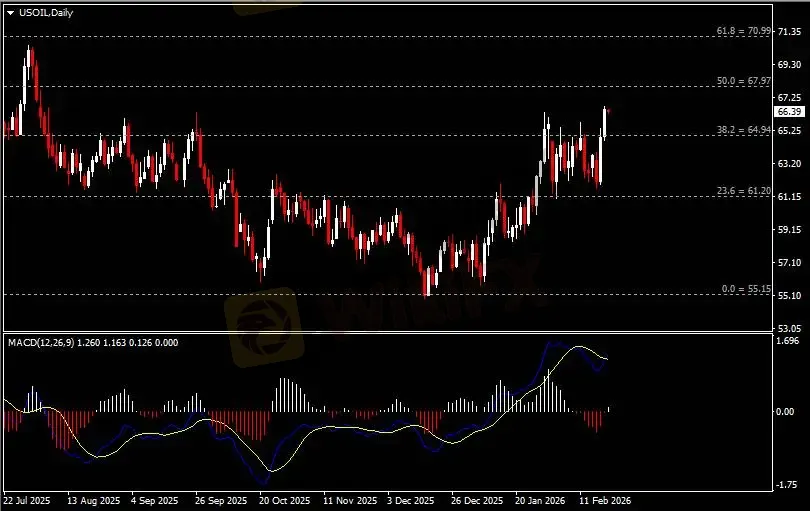Click the 61.8 = 70.99 Fibonacci label
810x511 pixels.
(744, 32)
